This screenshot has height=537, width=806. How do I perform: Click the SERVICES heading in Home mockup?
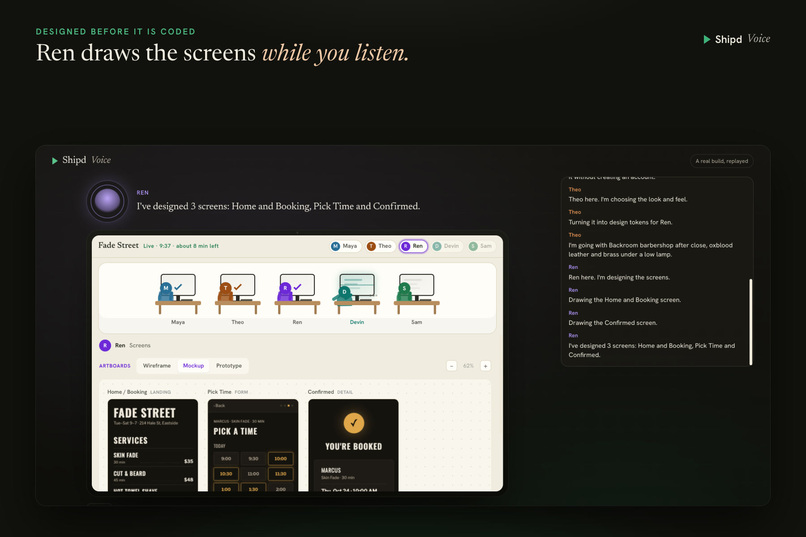click(131, 440)
